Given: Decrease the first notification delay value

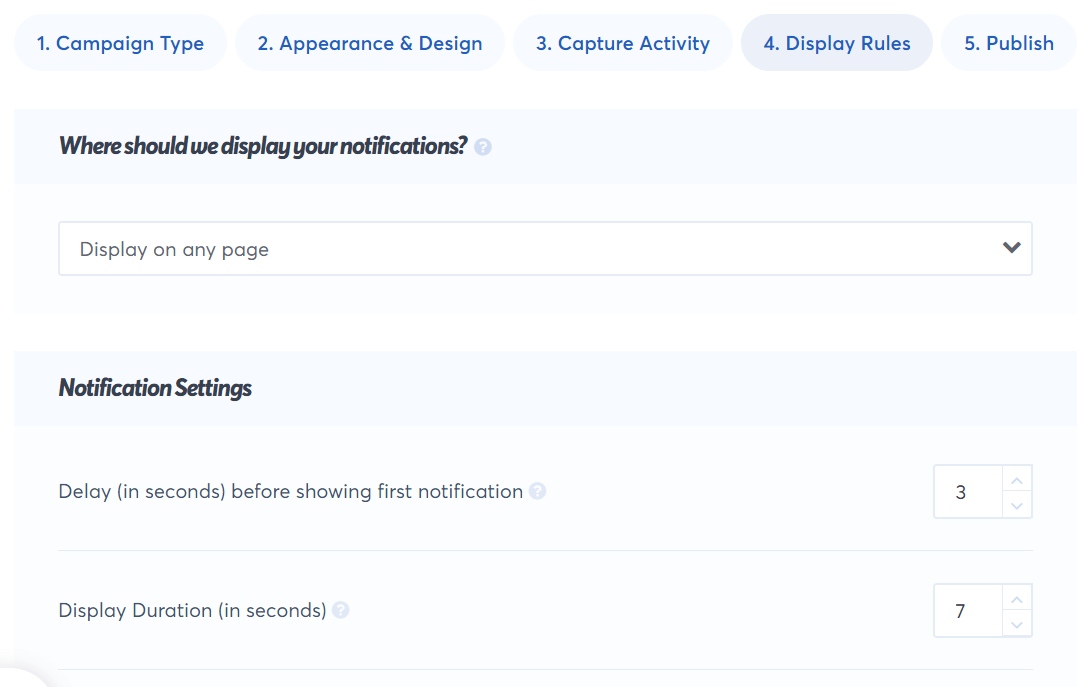Looking at the screenshot, I should point(1017,505).
